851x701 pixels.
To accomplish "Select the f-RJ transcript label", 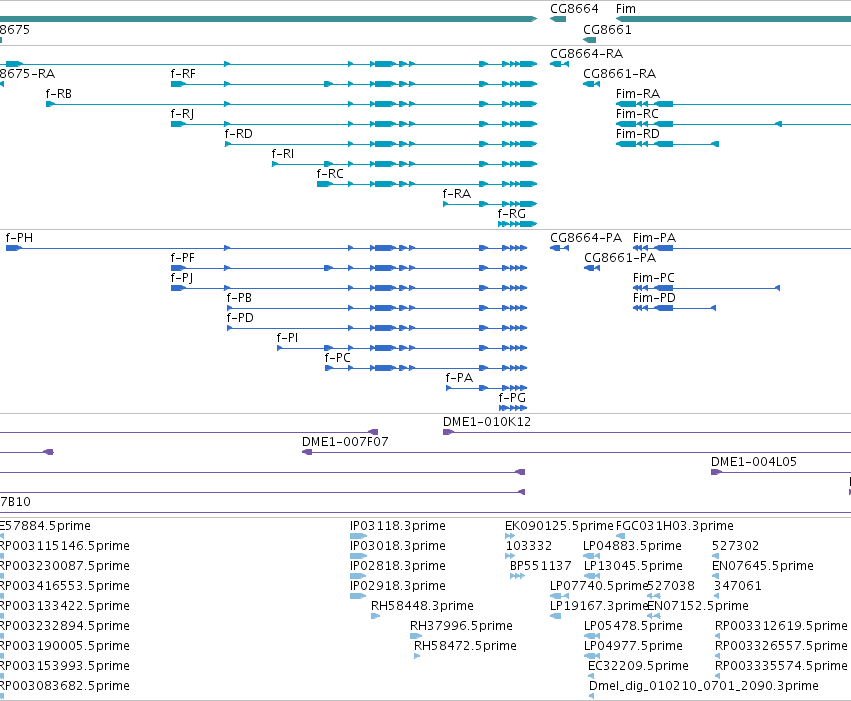I will coord(182,114).
